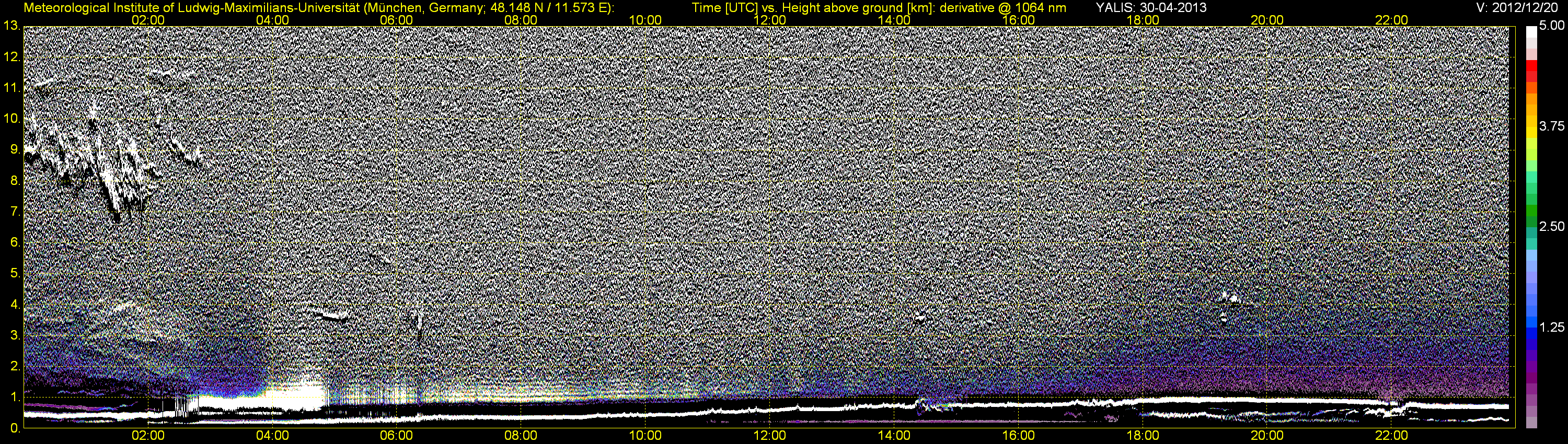
Task: Click the 10:00 label on the bottom time axis
Action: pyautogui.click(x=645, y=436)
